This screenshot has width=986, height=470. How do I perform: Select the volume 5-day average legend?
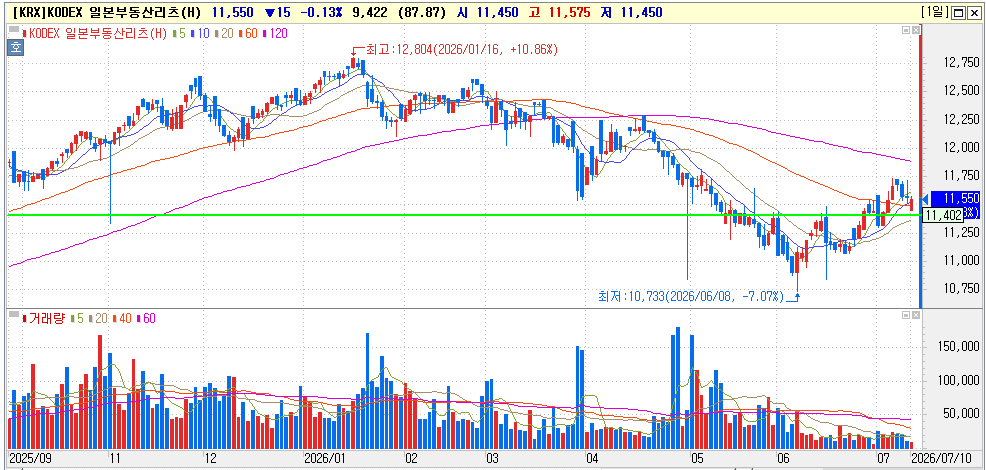coord(78,318)
